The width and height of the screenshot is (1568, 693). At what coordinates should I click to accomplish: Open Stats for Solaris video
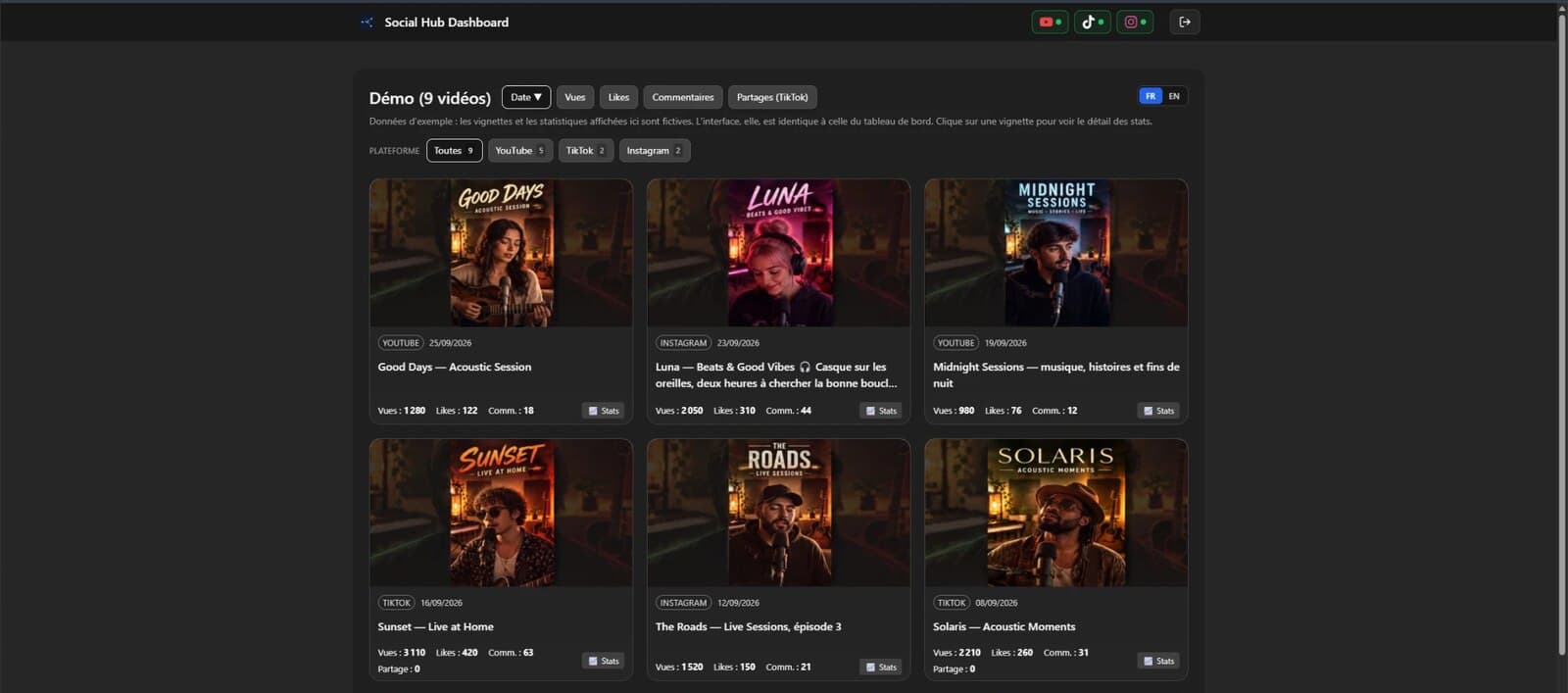pyautogui.click(x=1158, y=661)
